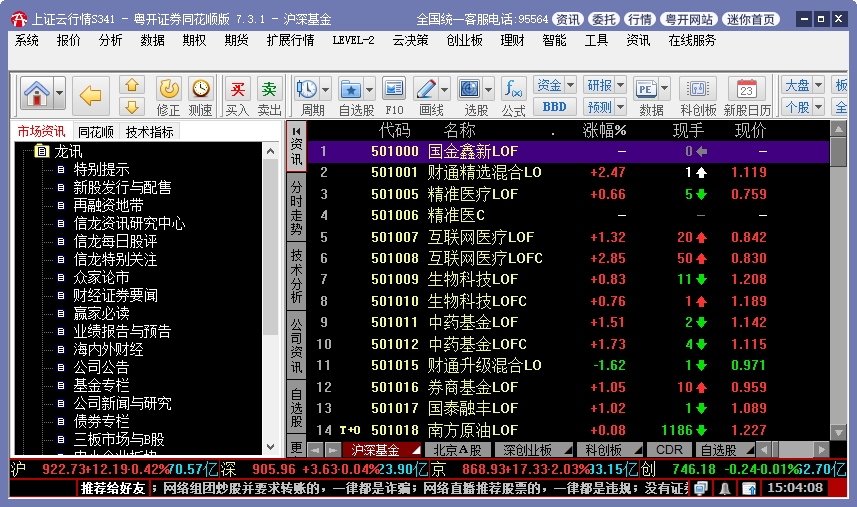Expand the PE 数据 dropdown arrow

coord(664,89)
